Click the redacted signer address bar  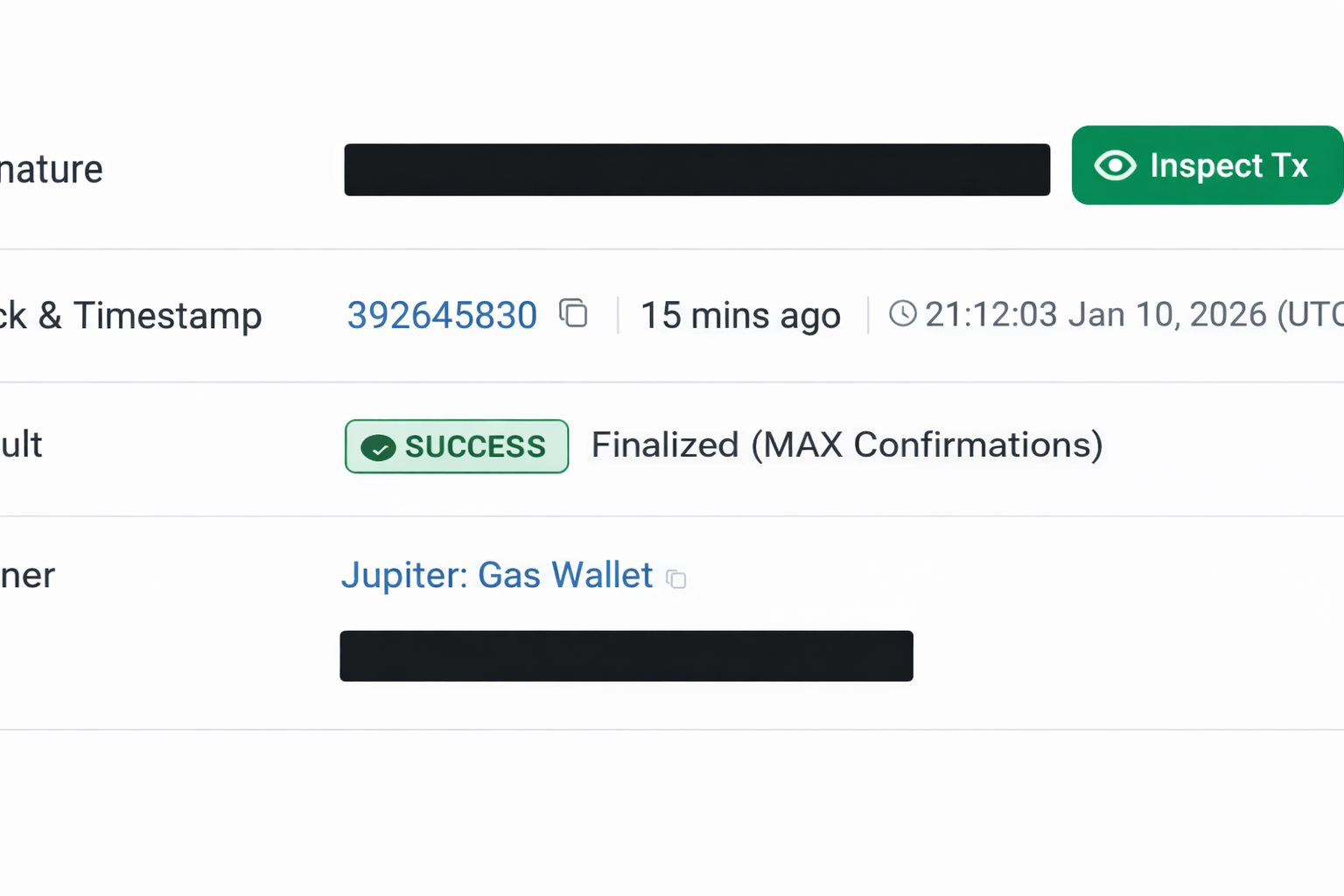pyautogui.click(x=626, y=655)
